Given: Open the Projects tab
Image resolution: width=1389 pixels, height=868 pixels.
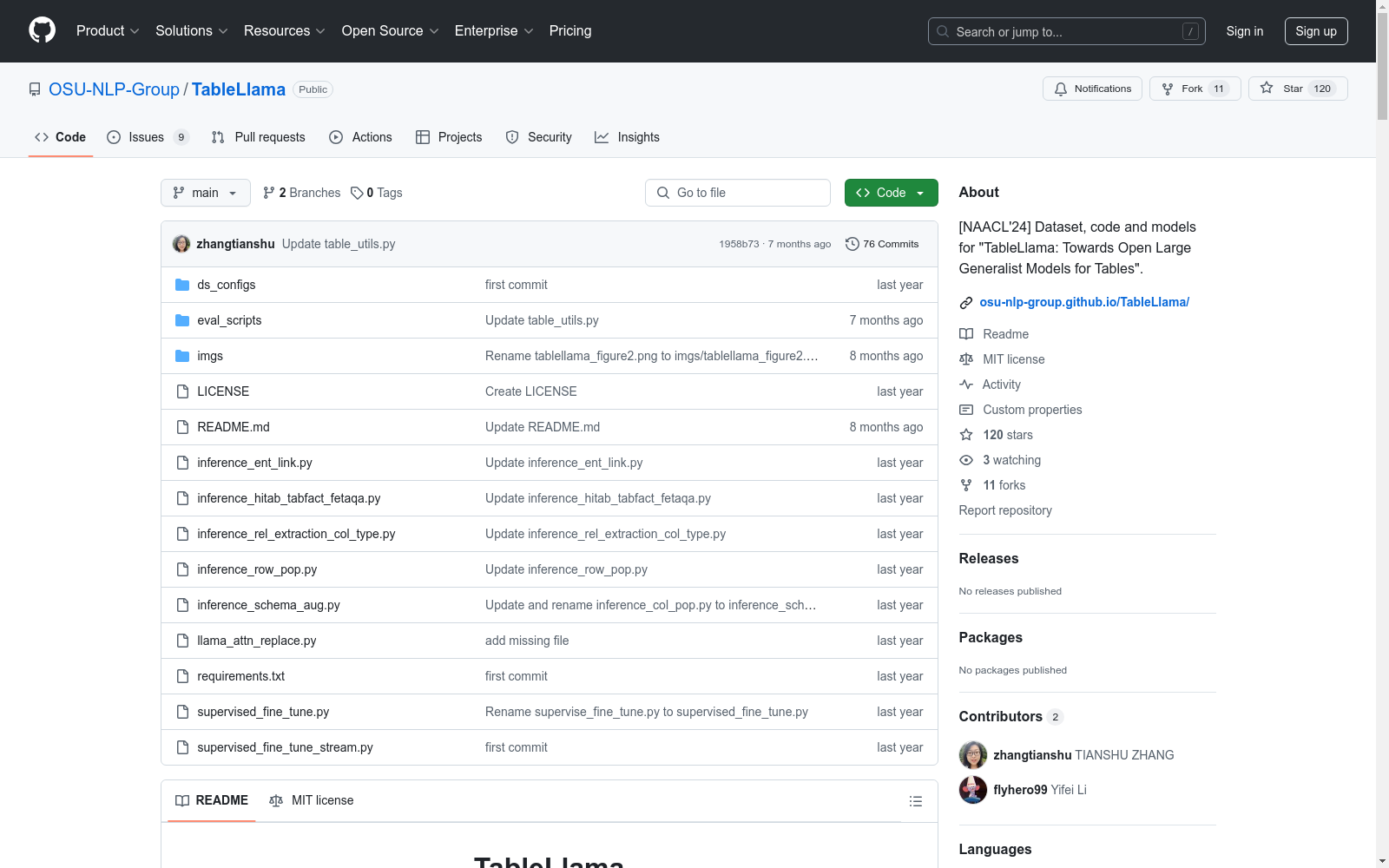Looking at the screenshot, I should (x=449, y=137).
